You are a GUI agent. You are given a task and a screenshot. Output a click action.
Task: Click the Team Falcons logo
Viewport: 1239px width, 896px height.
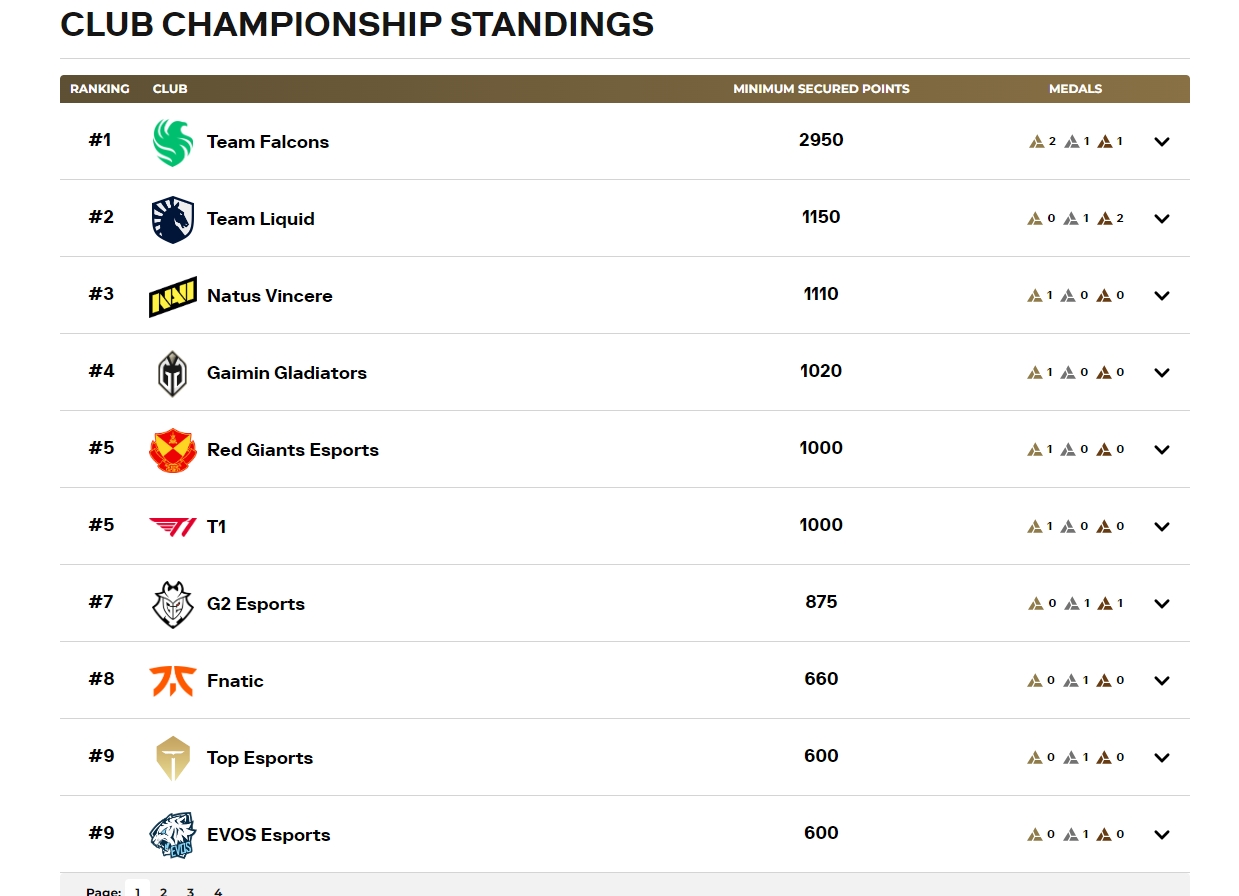pos(172,142)
